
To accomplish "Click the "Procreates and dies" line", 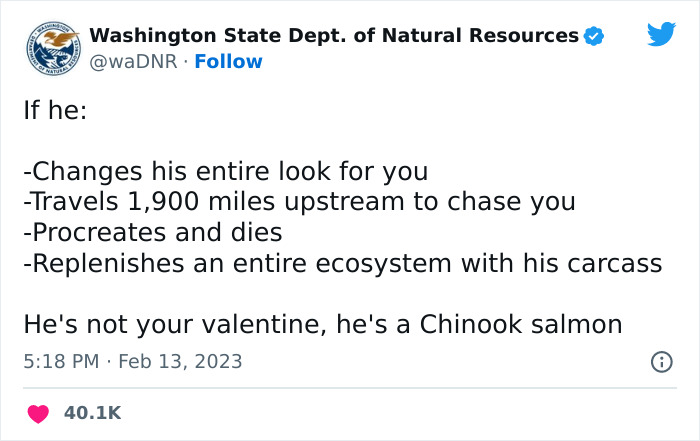I will click(152, 233).
